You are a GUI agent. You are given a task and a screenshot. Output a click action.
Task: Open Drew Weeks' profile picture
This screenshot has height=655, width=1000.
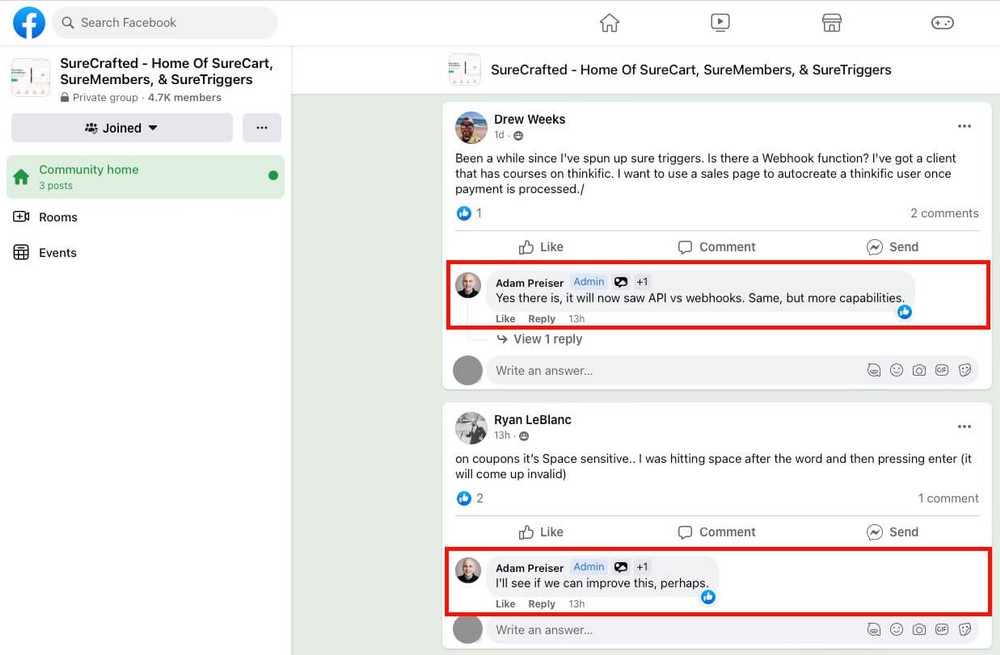point(471,127)
